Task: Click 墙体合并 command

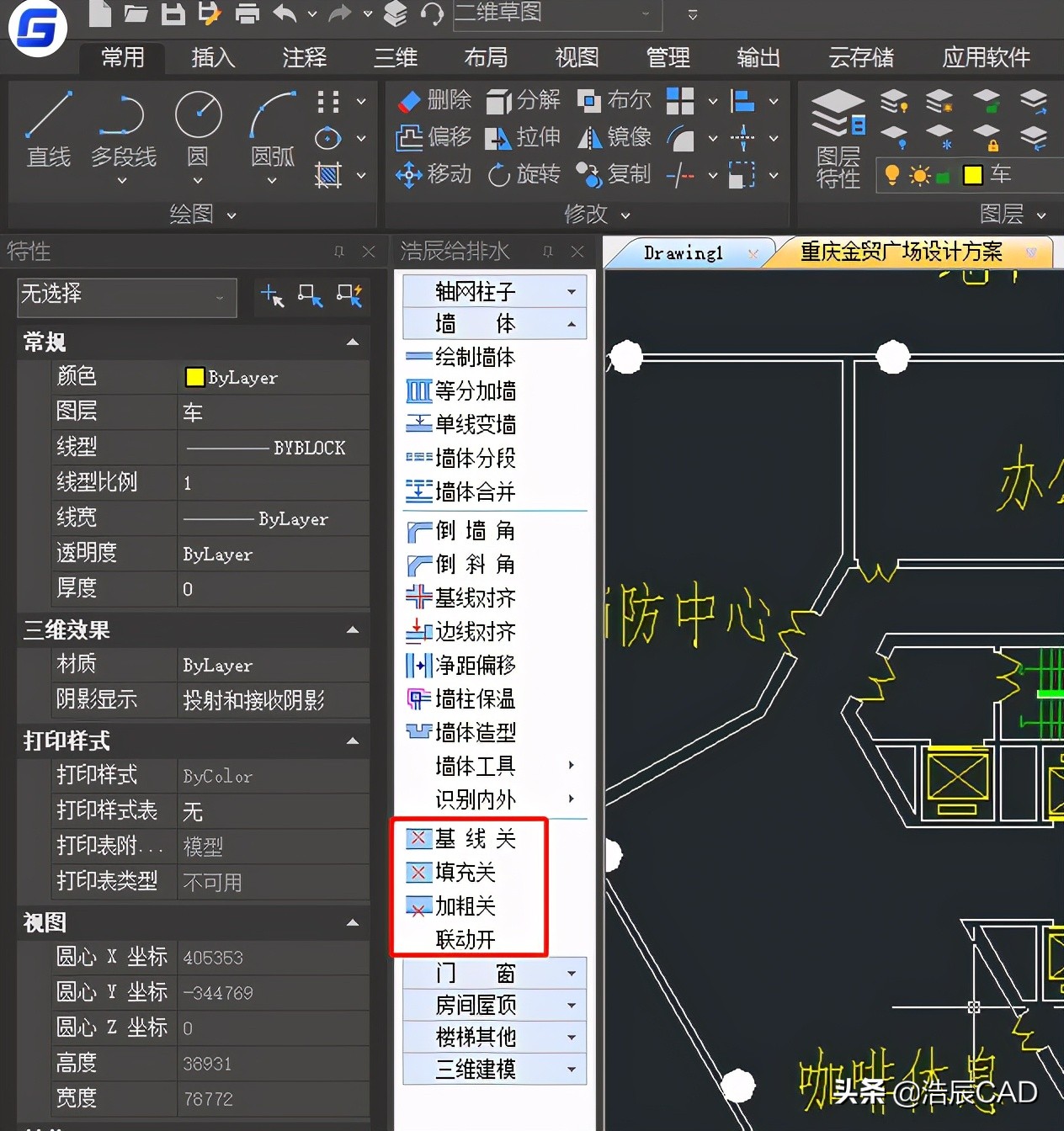Action: [x=460, y=492]
